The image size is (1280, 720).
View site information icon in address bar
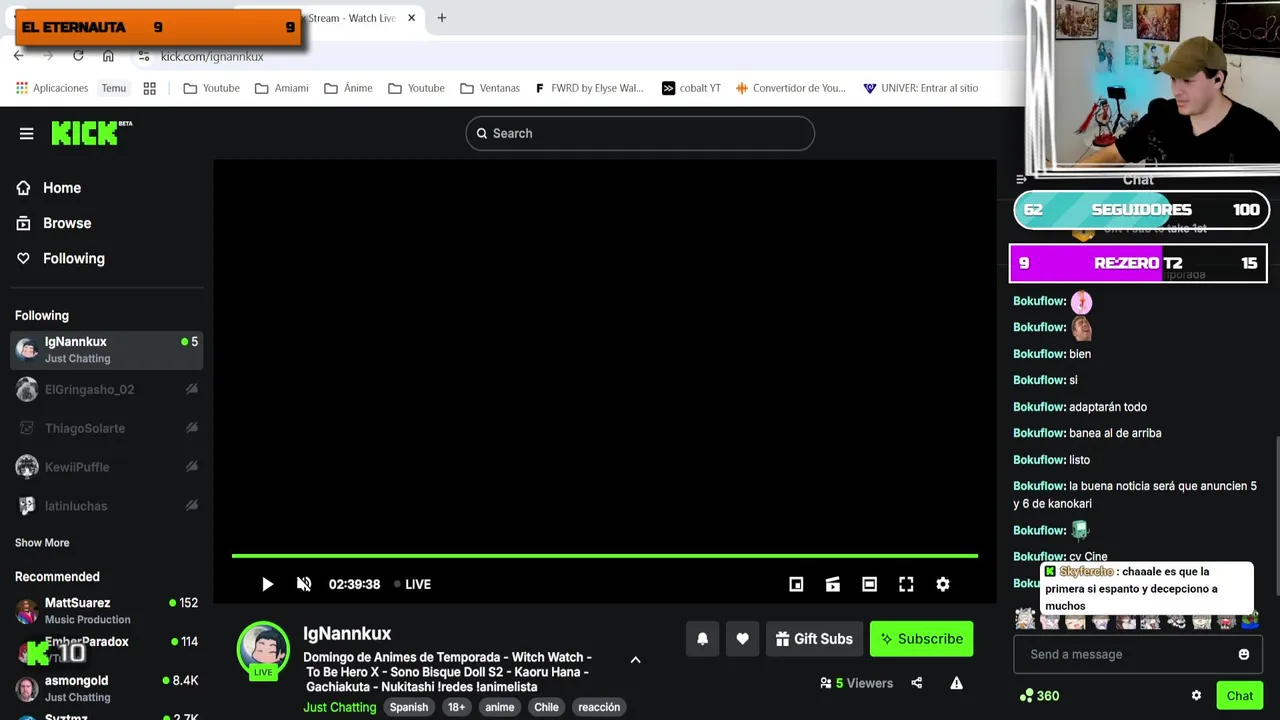[x=144, y=56]
